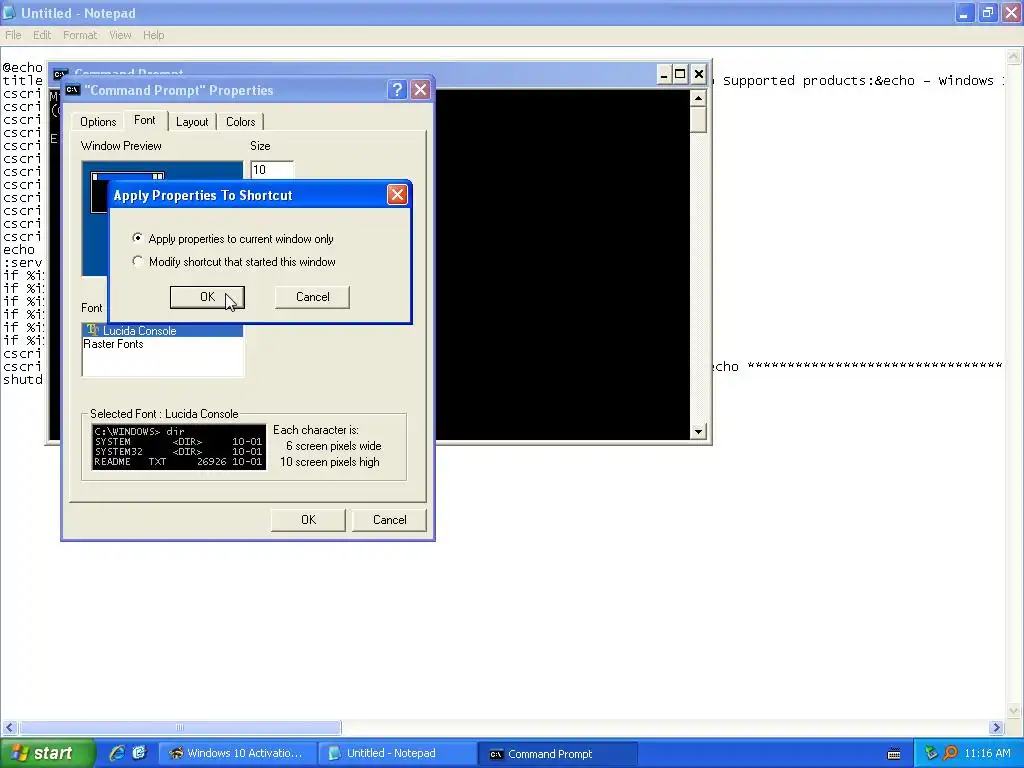1024x768 pixels.
Task: Minimize the Notepad window
Action: [965, 13]
